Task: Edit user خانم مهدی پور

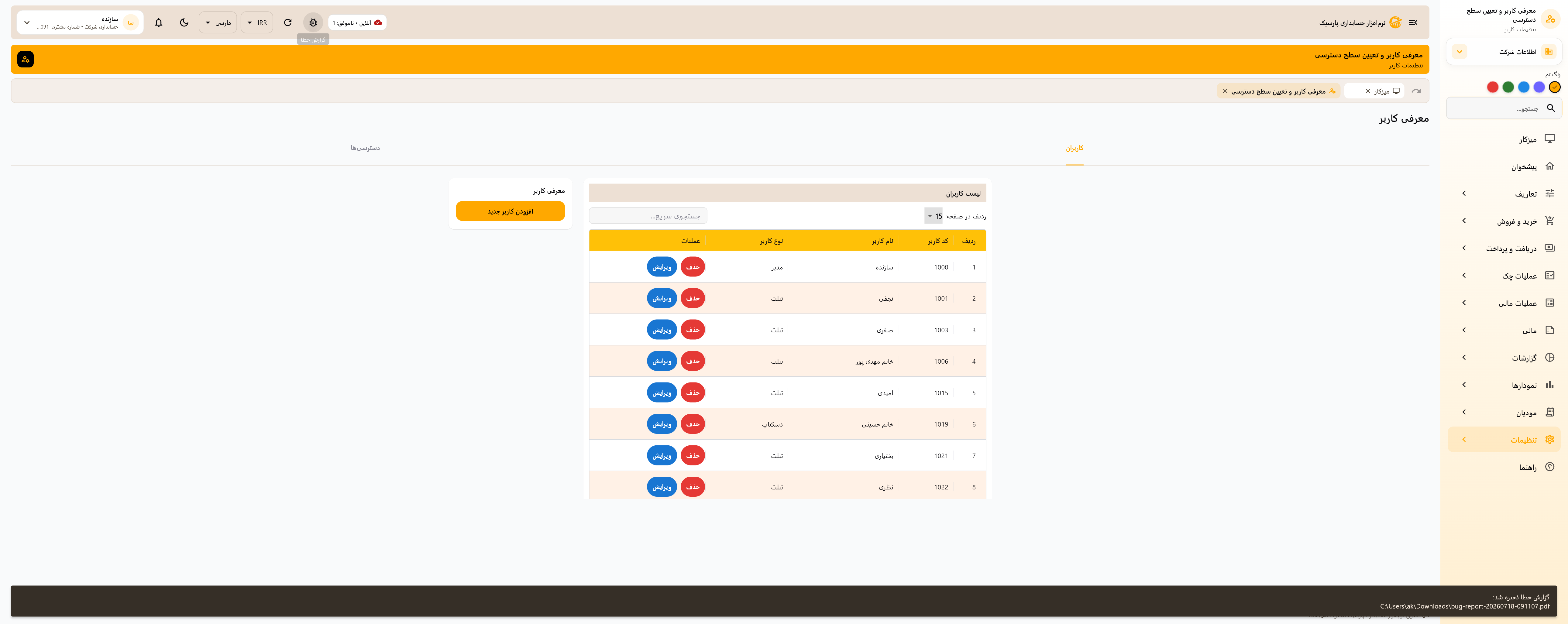Action: click(x=662, y=361)
